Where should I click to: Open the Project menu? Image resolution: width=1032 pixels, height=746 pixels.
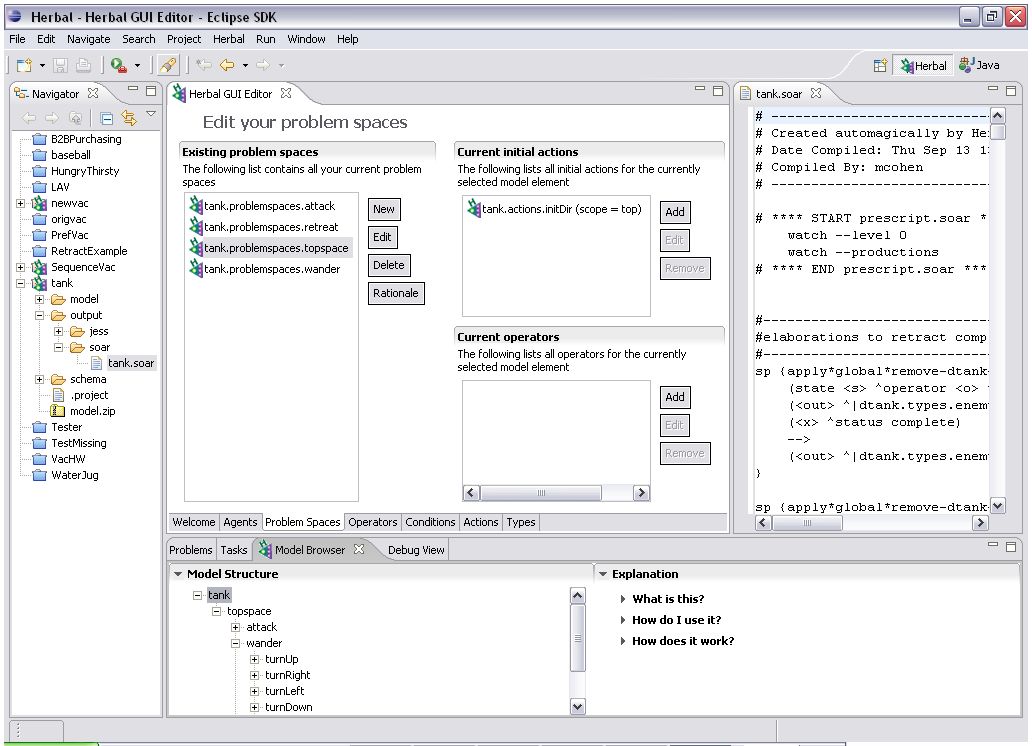[184, 40]
